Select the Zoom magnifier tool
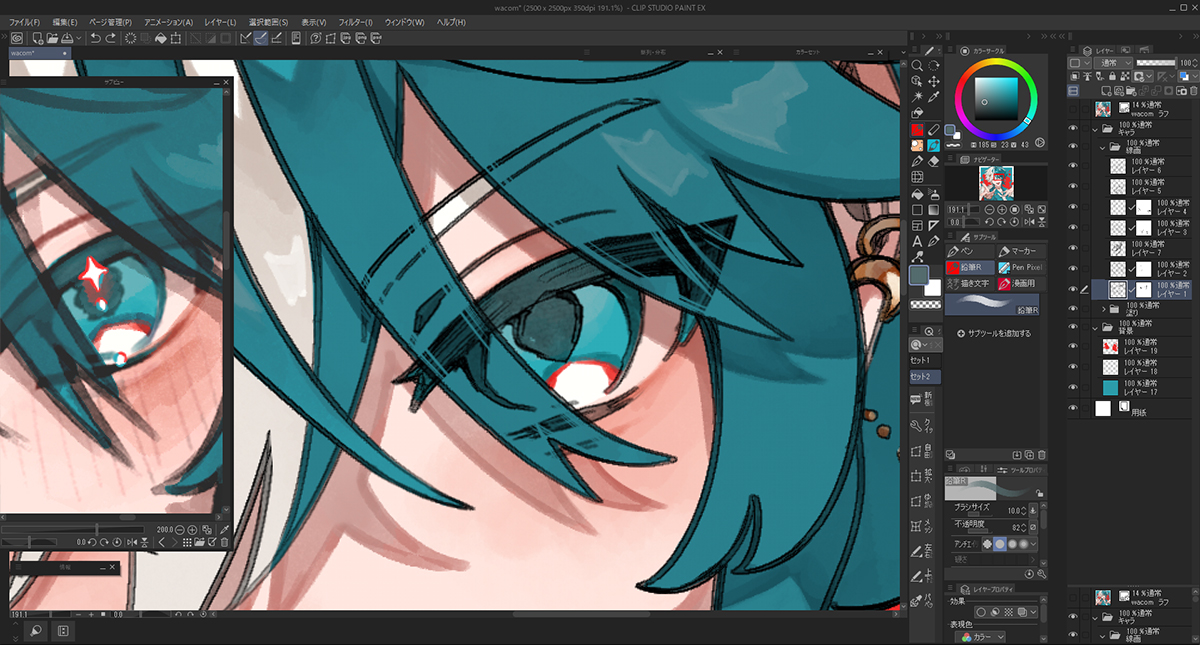Screen dimensions: 1200x645 click(917, 65)
